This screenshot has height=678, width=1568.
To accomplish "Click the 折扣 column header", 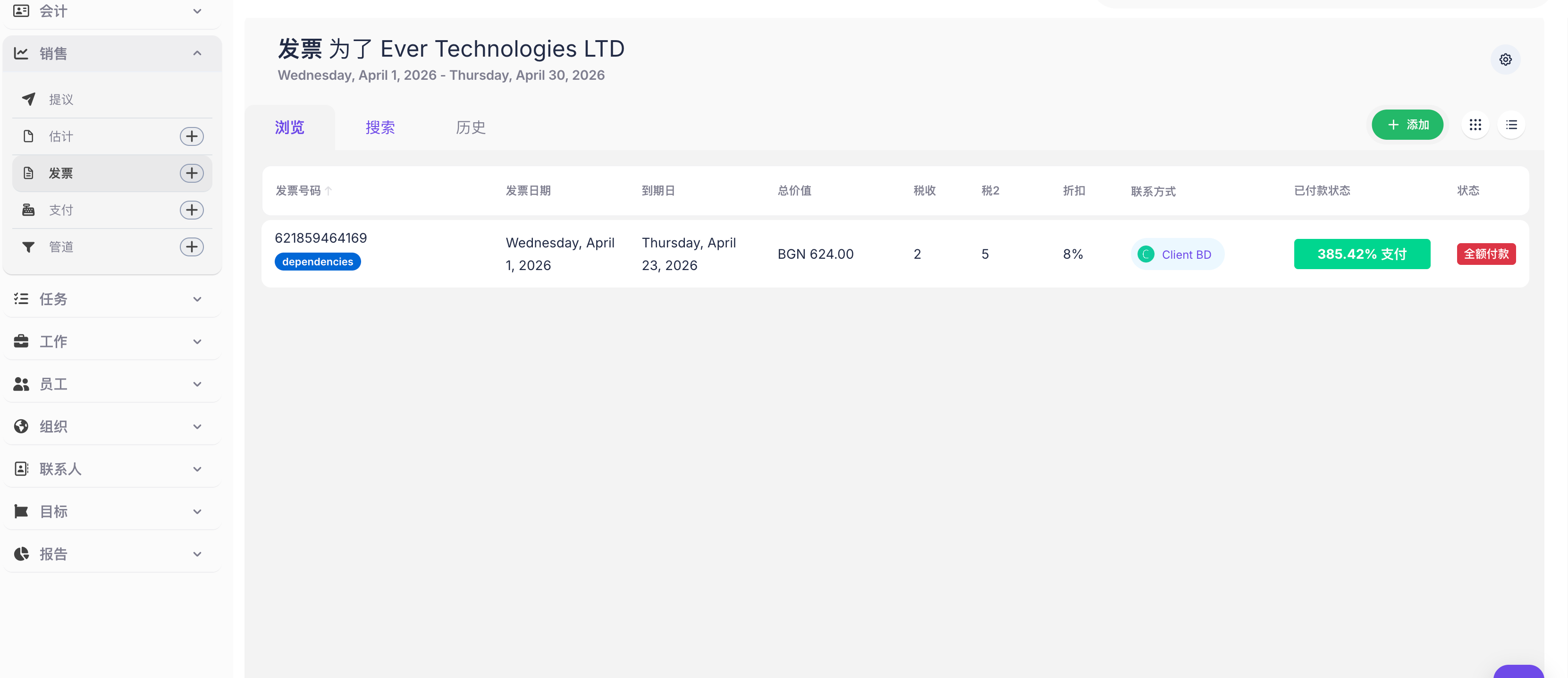I will [x=1074, y=190].
